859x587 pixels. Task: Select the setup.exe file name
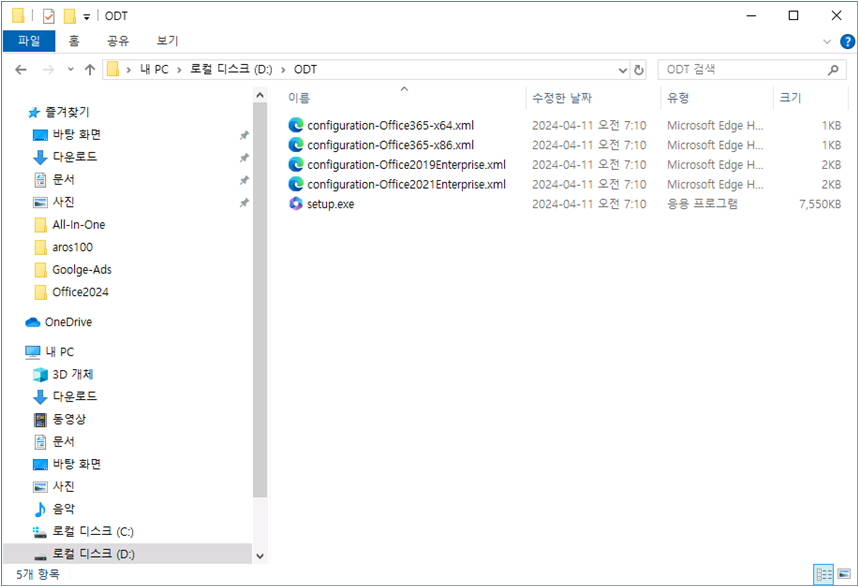click(x=330, y=204)
